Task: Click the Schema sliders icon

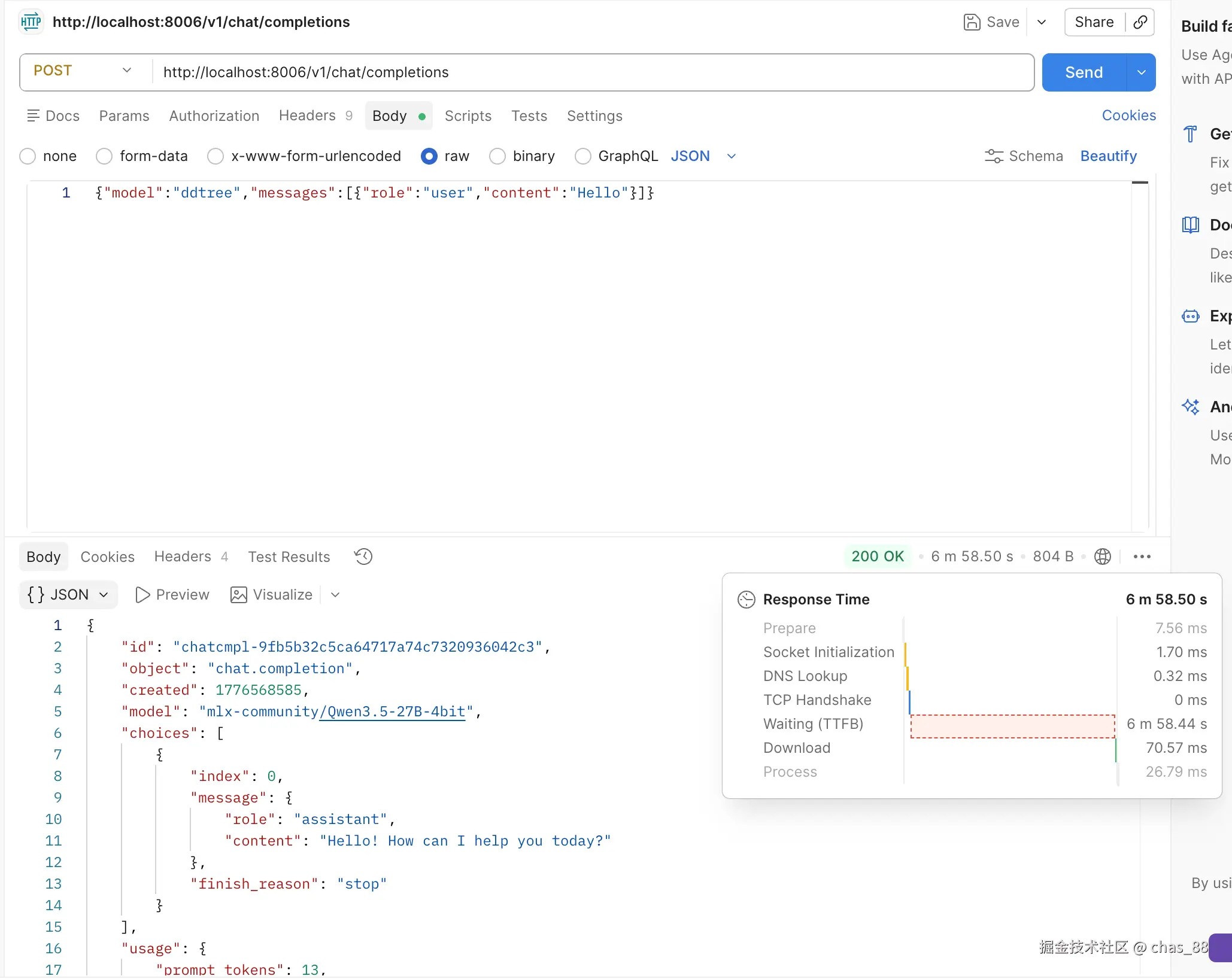Action: pos(994,156)
